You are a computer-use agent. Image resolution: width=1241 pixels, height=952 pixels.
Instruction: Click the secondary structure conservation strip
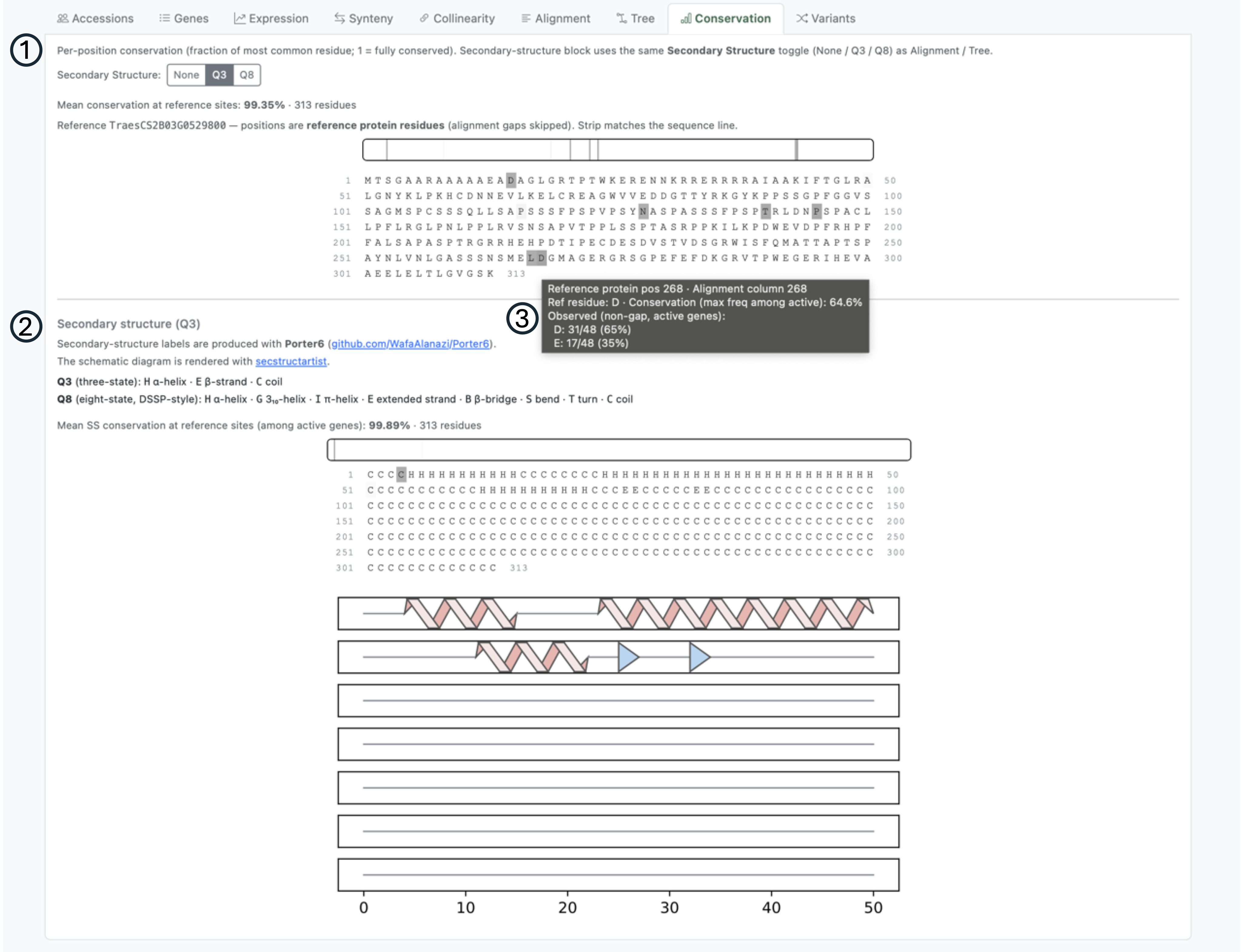619,449
